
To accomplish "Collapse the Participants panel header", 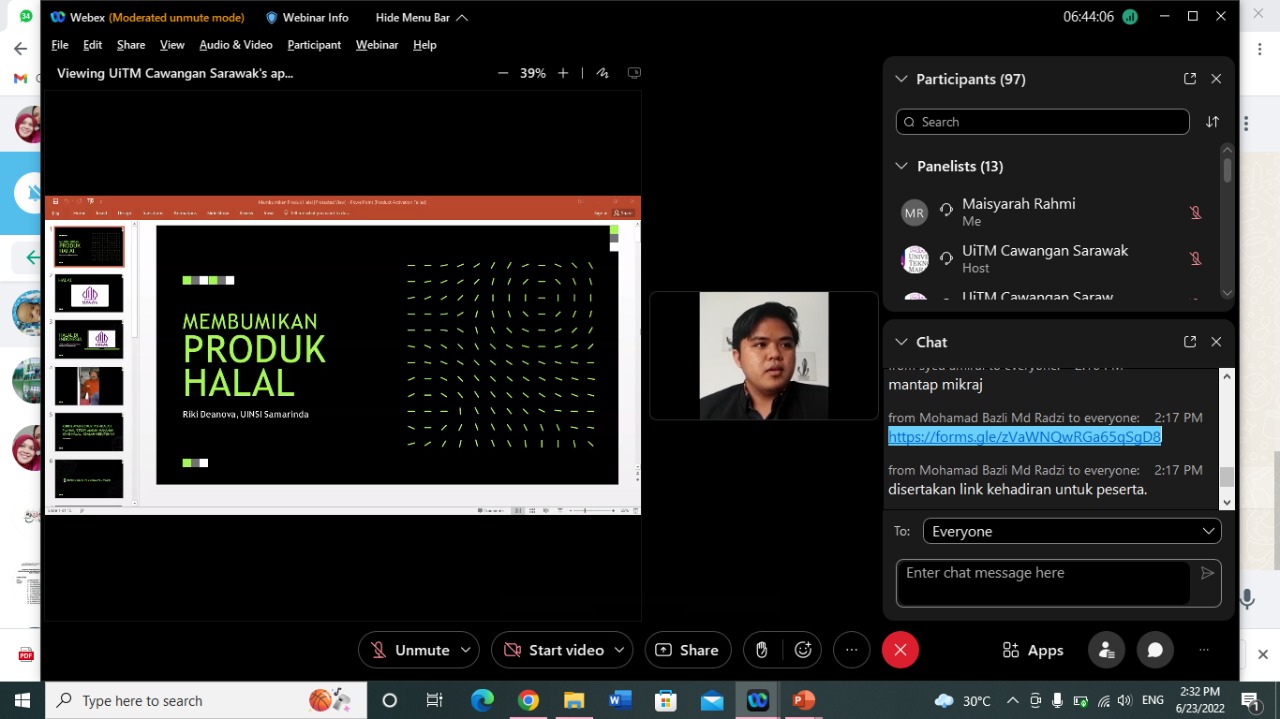I will tap(901, 79).
